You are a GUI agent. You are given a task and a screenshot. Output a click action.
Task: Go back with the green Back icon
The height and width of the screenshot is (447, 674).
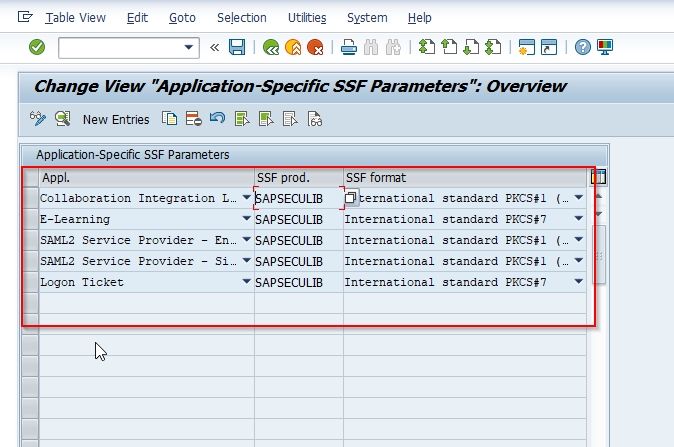click(271, 47)
